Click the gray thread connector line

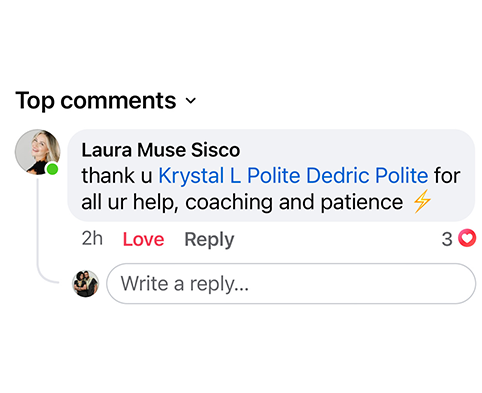(x=38, y=230)
